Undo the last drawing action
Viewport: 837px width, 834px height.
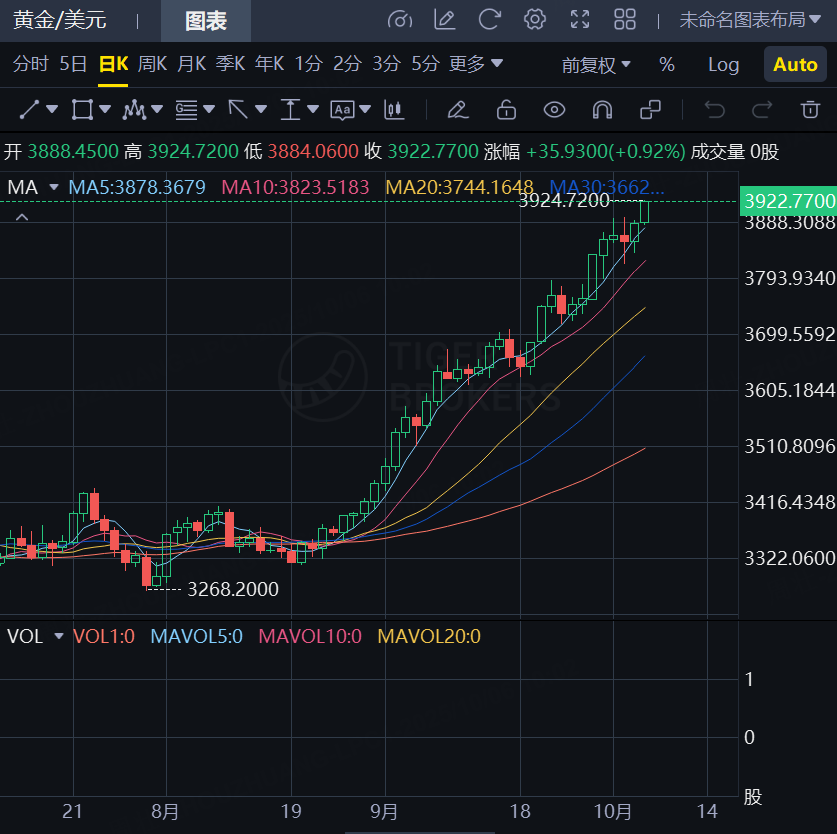[x=714, y=109]
